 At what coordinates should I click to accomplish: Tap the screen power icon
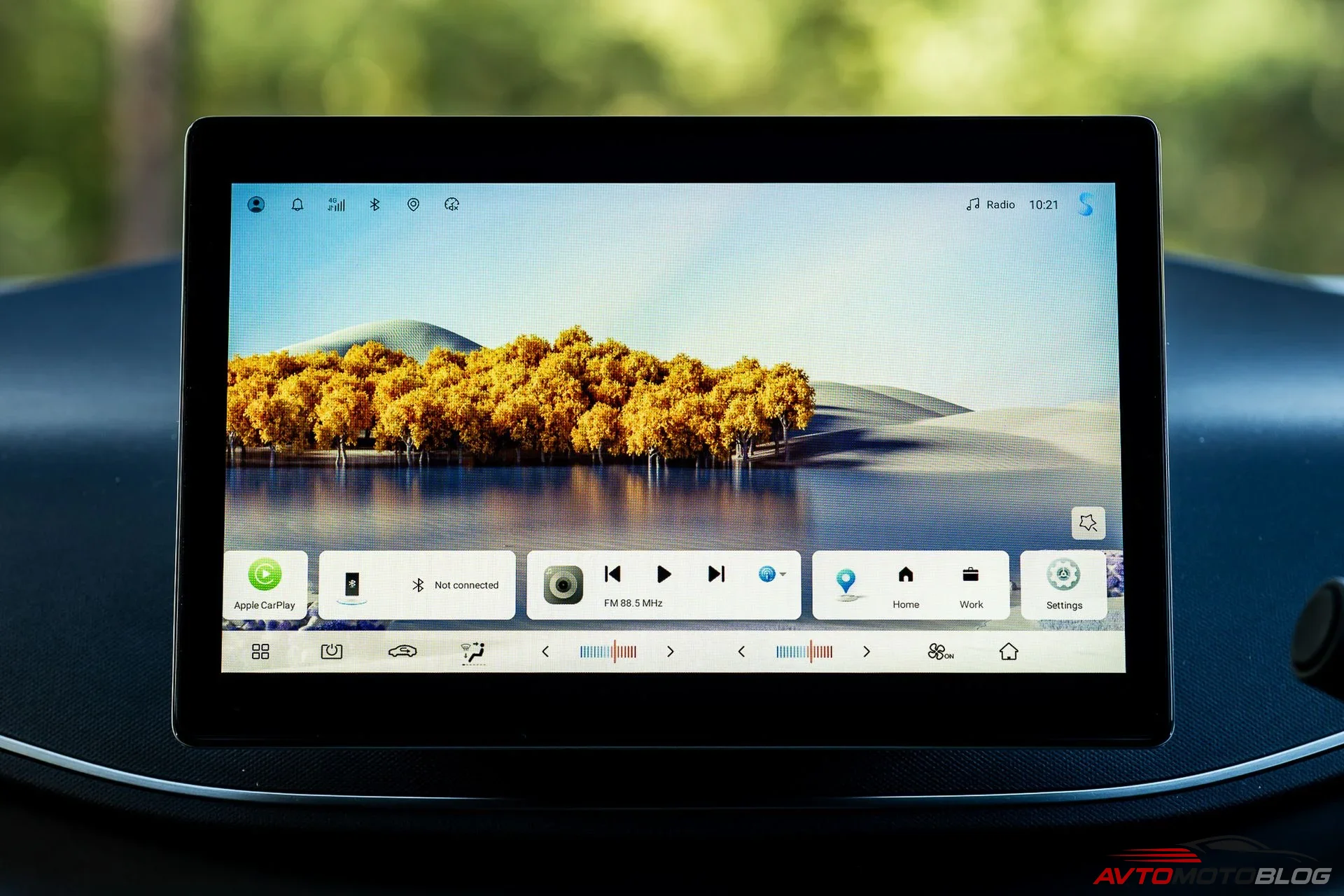click(x=332, y=652)
